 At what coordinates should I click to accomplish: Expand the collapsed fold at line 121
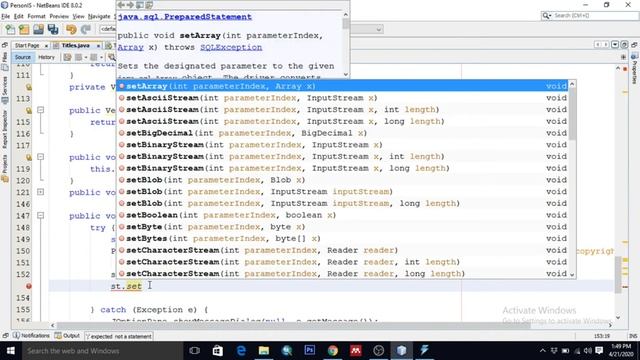[40, 192]
